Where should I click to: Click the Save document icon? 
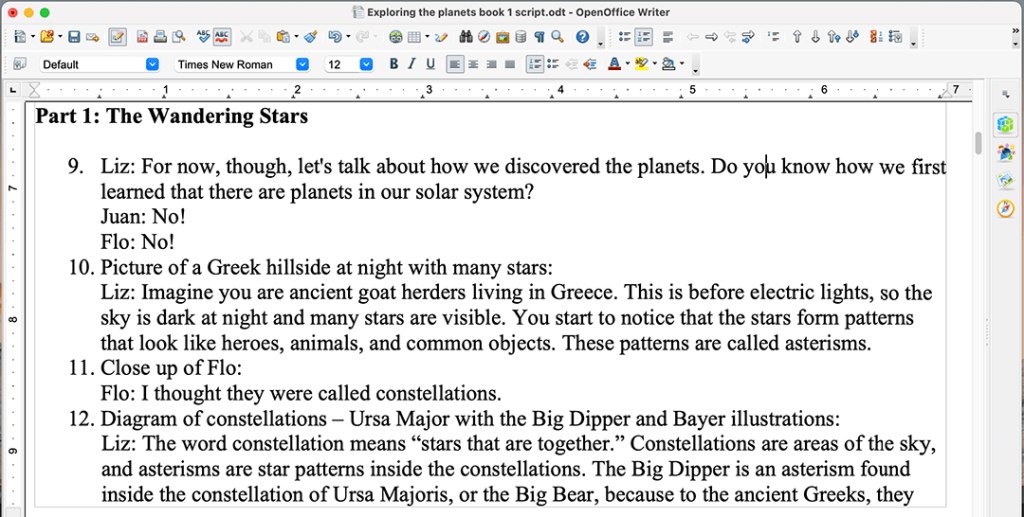tap(74, 37)
